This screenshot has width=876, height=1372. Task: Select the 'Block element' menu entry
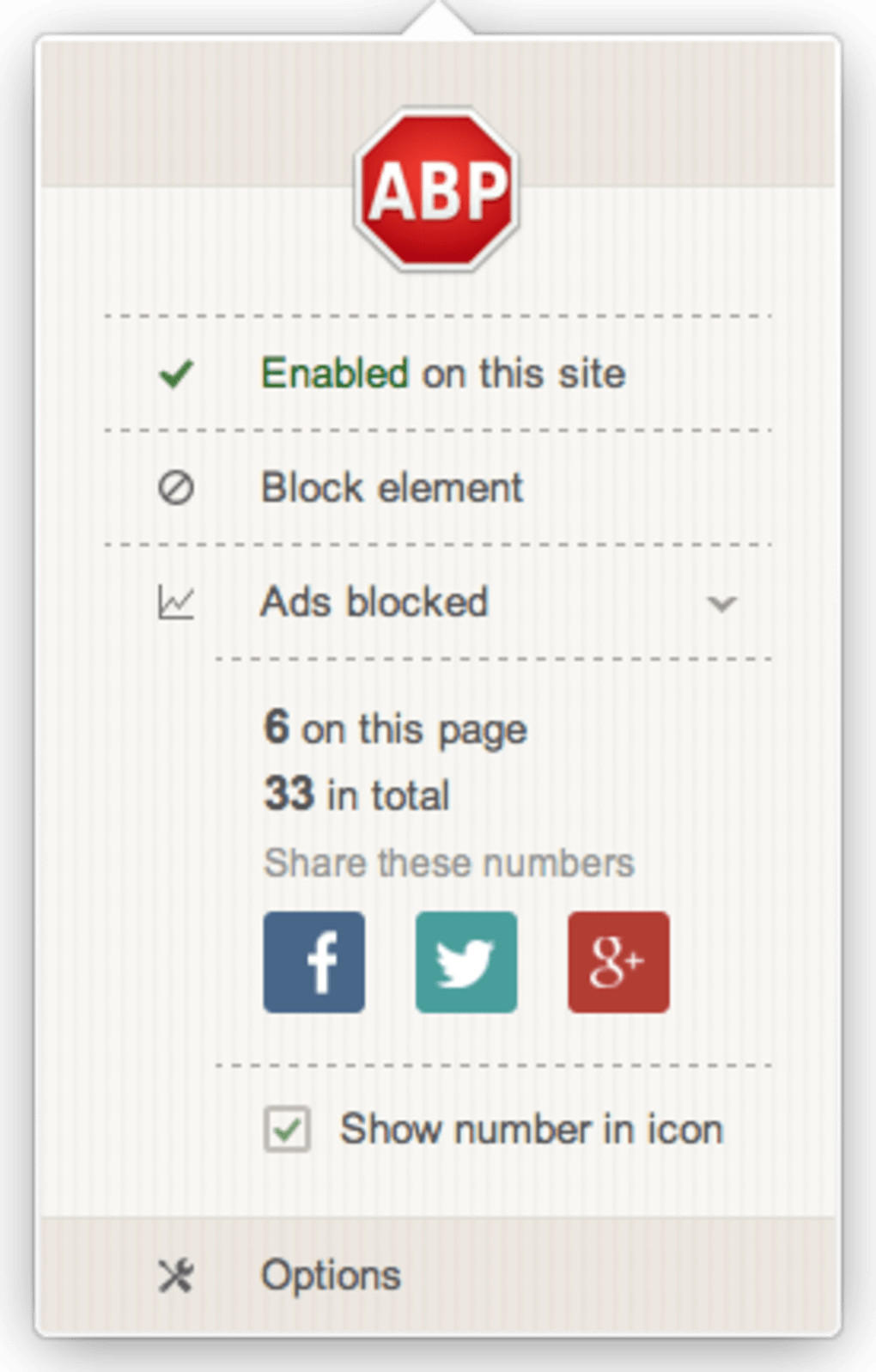point(392,488)
